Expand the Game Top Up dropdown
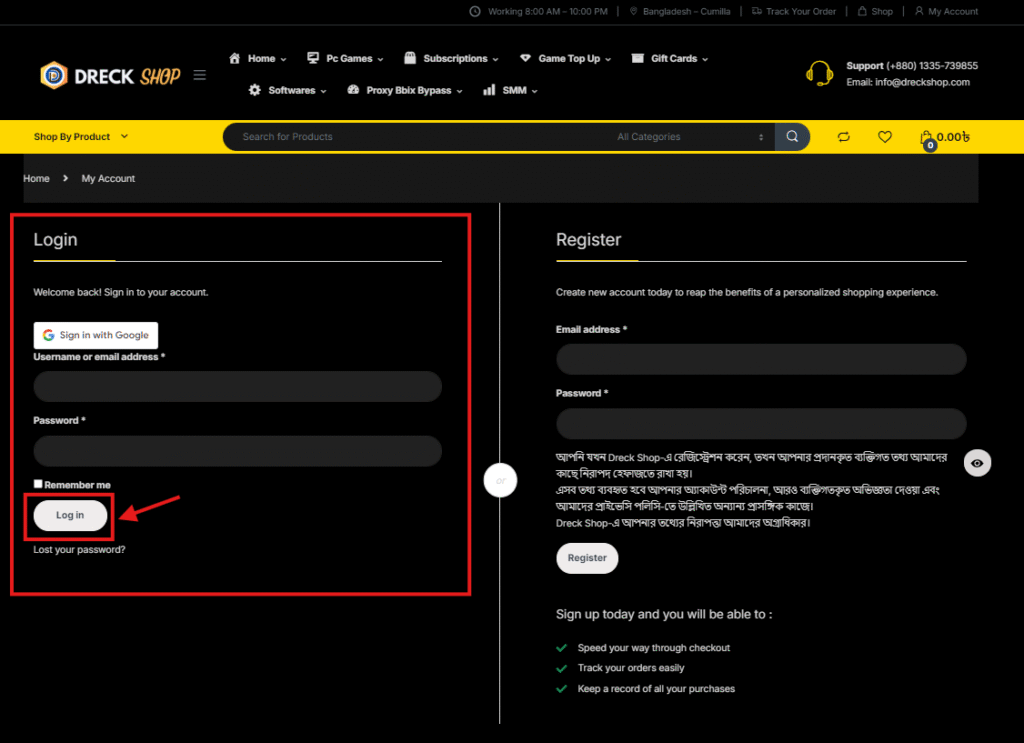 [x=608, y=59]
